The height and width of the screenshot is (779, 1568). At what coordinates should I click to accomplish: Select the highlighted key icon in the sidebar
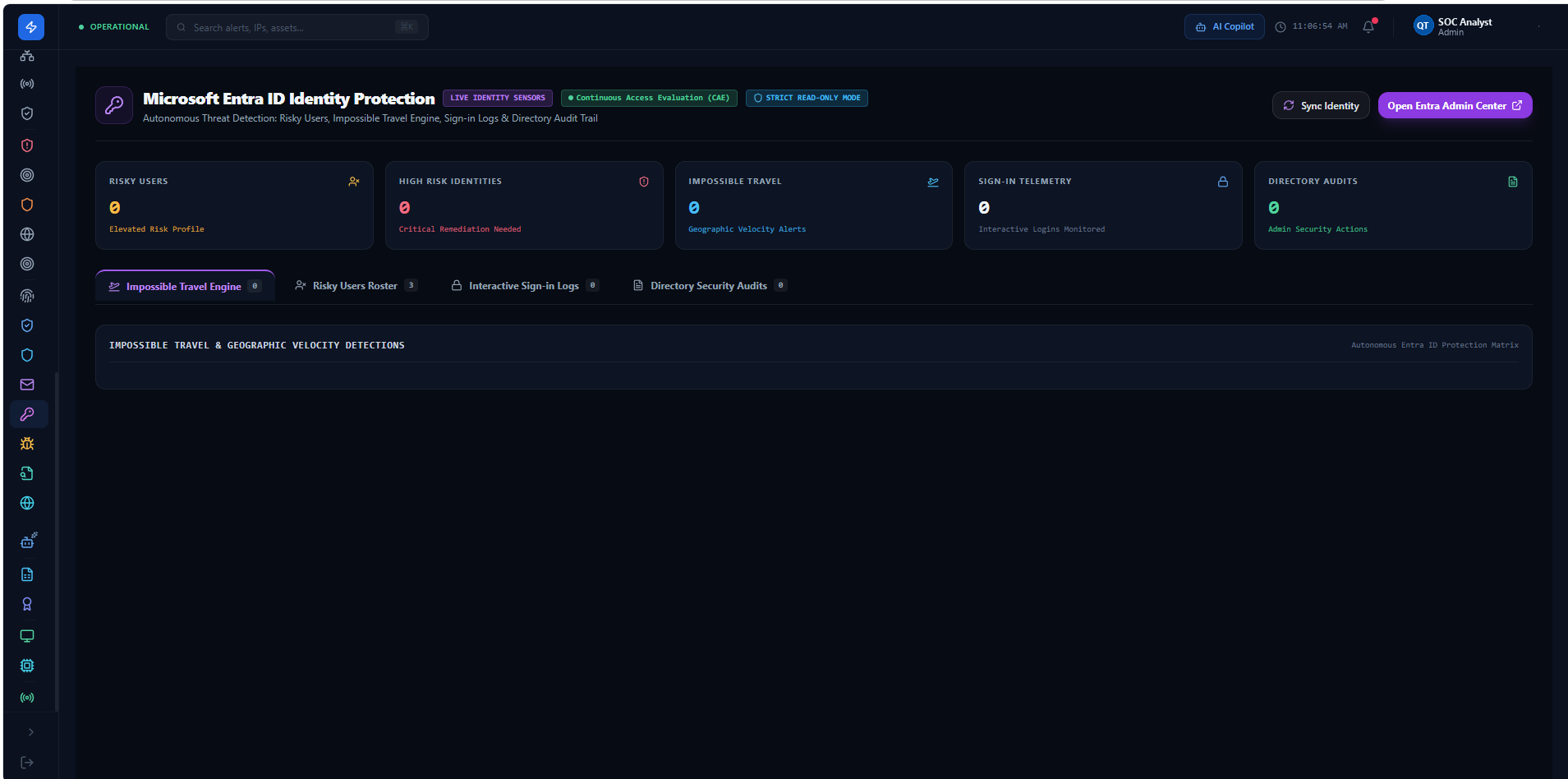point(29,414)
